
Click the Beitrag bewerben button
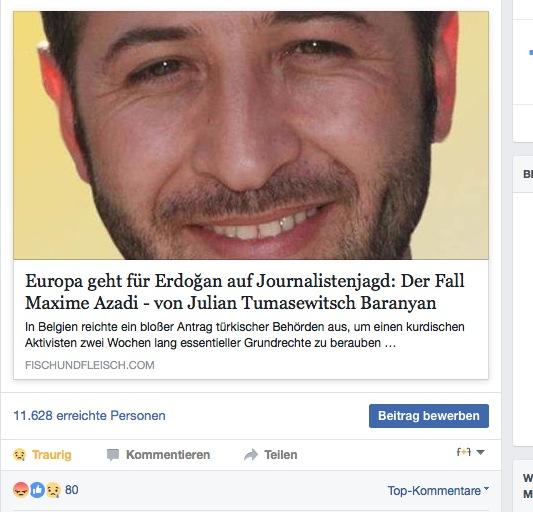point(429,416)
